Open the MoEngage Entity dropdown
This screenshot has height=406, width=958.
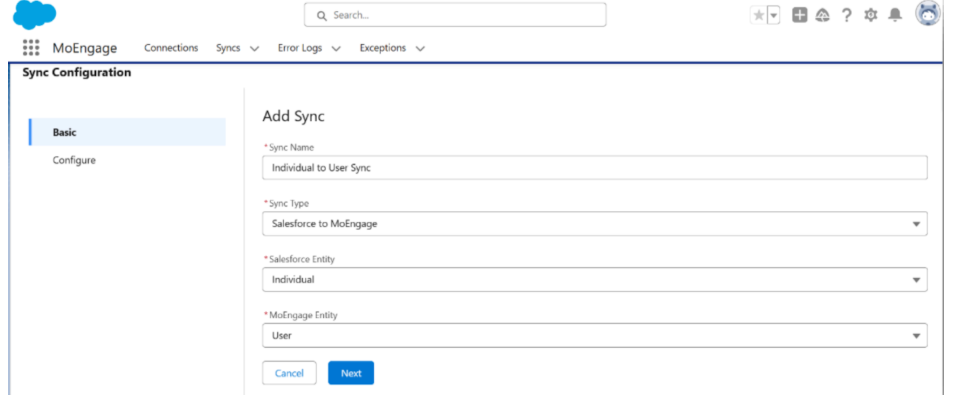(x=594, y=335)
